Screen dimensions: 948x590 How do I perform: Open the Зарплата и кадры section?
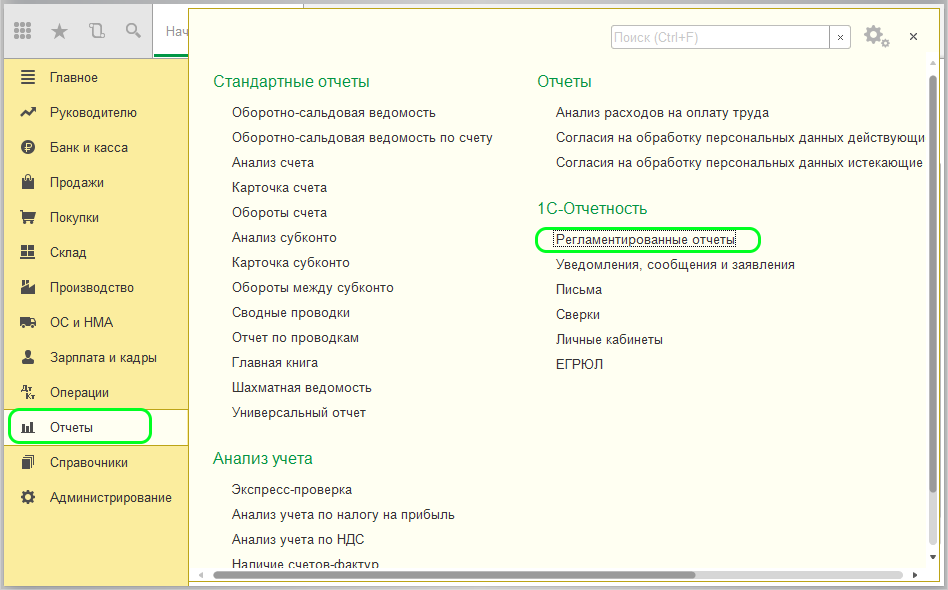coord(103,358)
